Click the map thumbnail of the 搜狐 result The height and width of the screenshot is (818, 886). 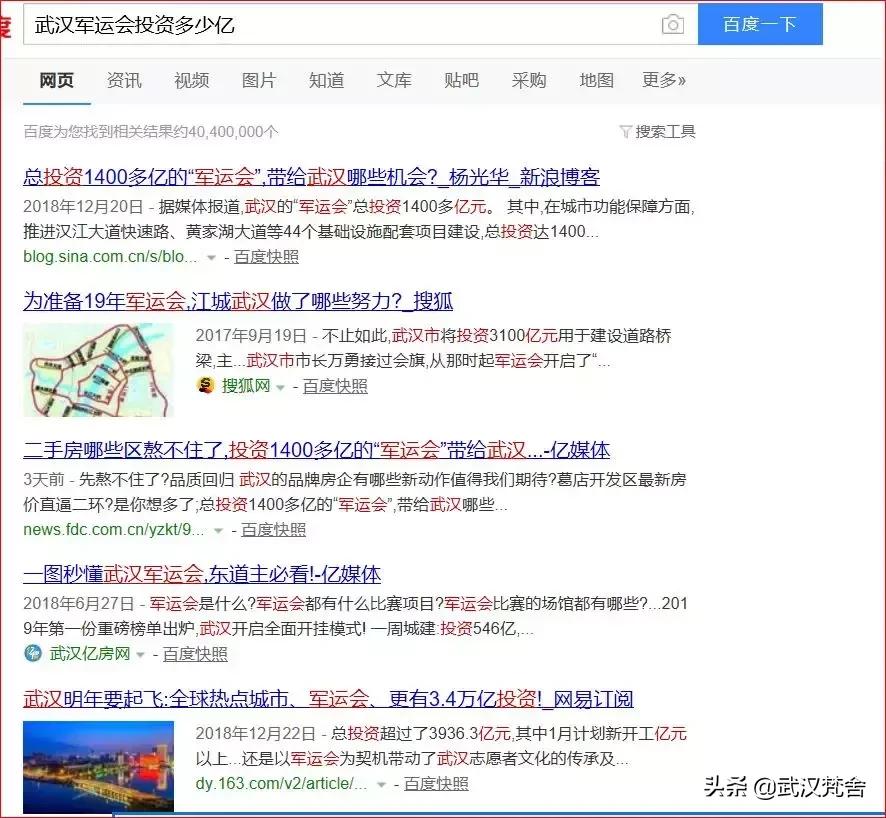(x=98, y=369)
